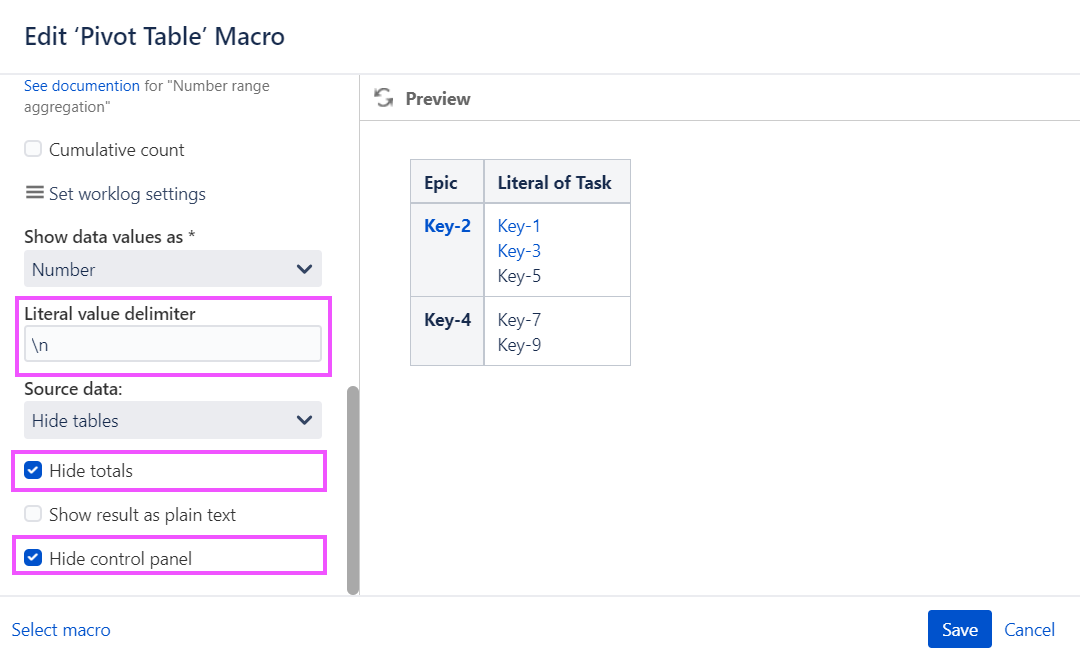The height and width of the screenshot is (653, 1080).
Task: Select the Literal of Task column header
Action: 556,182
